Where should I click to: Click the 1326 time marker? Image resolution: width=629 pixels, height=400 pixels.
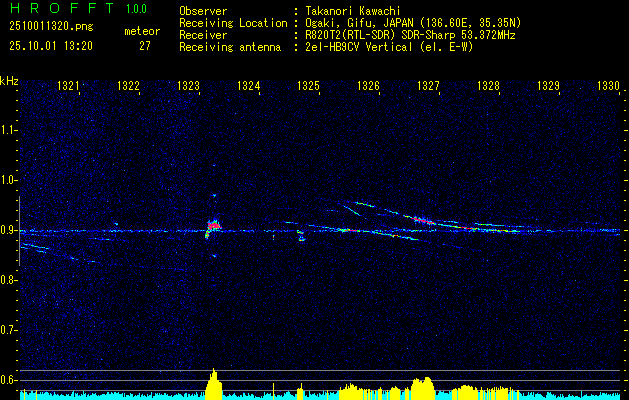[368, 86]
